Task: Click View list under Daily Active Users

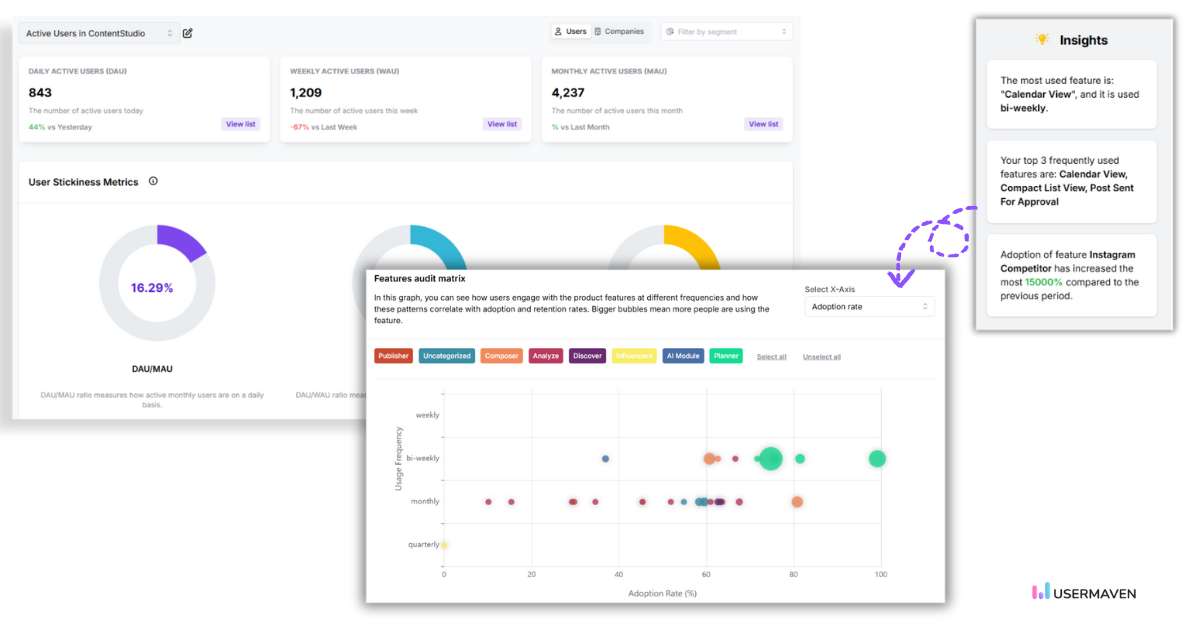Action: tap(241, 124)
